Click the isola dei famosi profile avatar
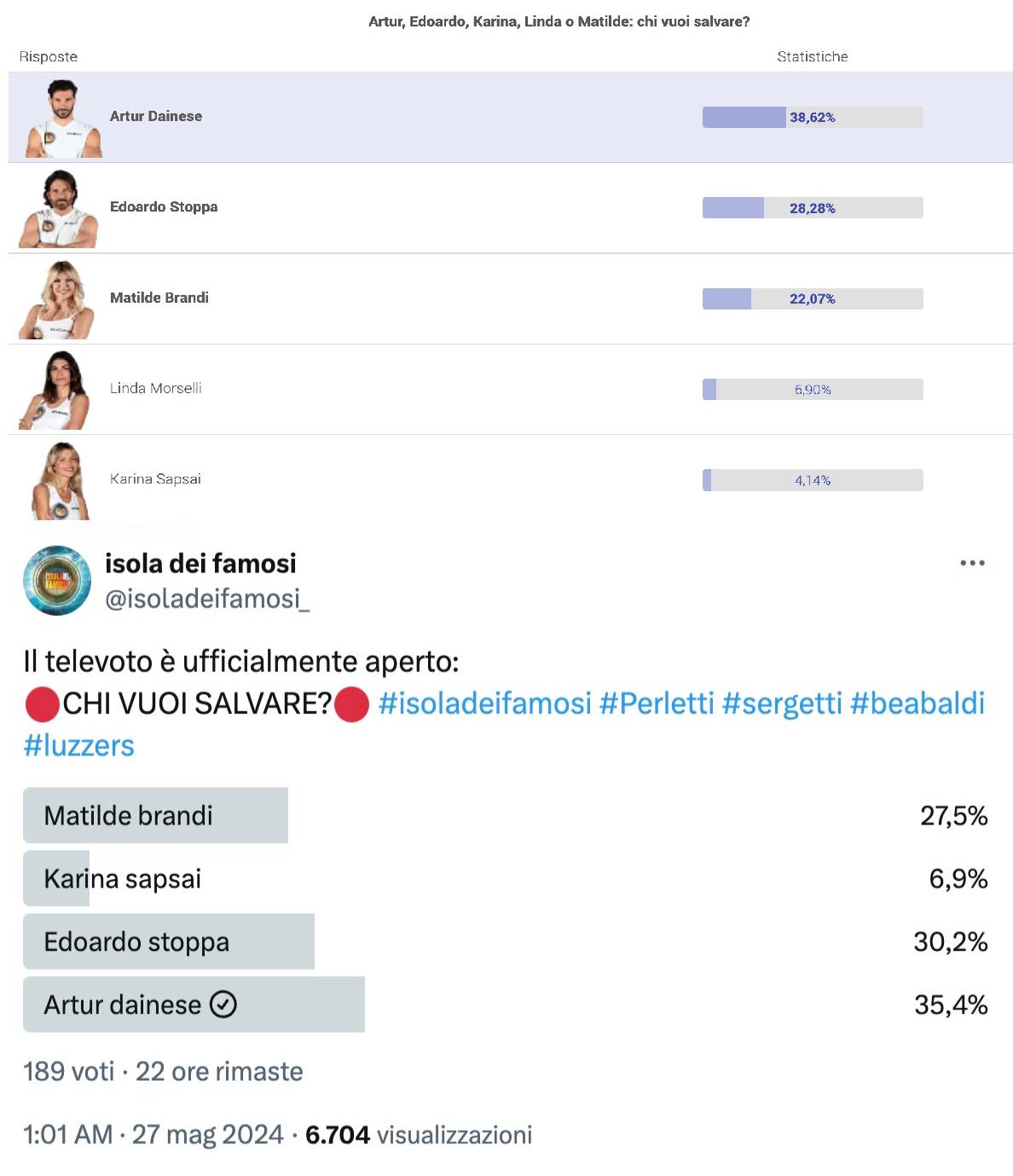This screenshot has height=1176, width=1013. pos(57,581)
